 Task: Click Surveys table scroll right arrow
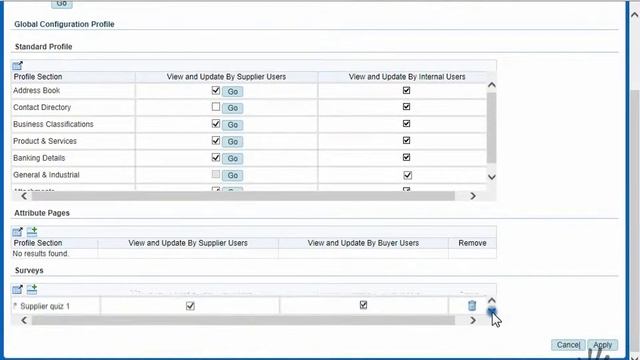pos(473,320)
